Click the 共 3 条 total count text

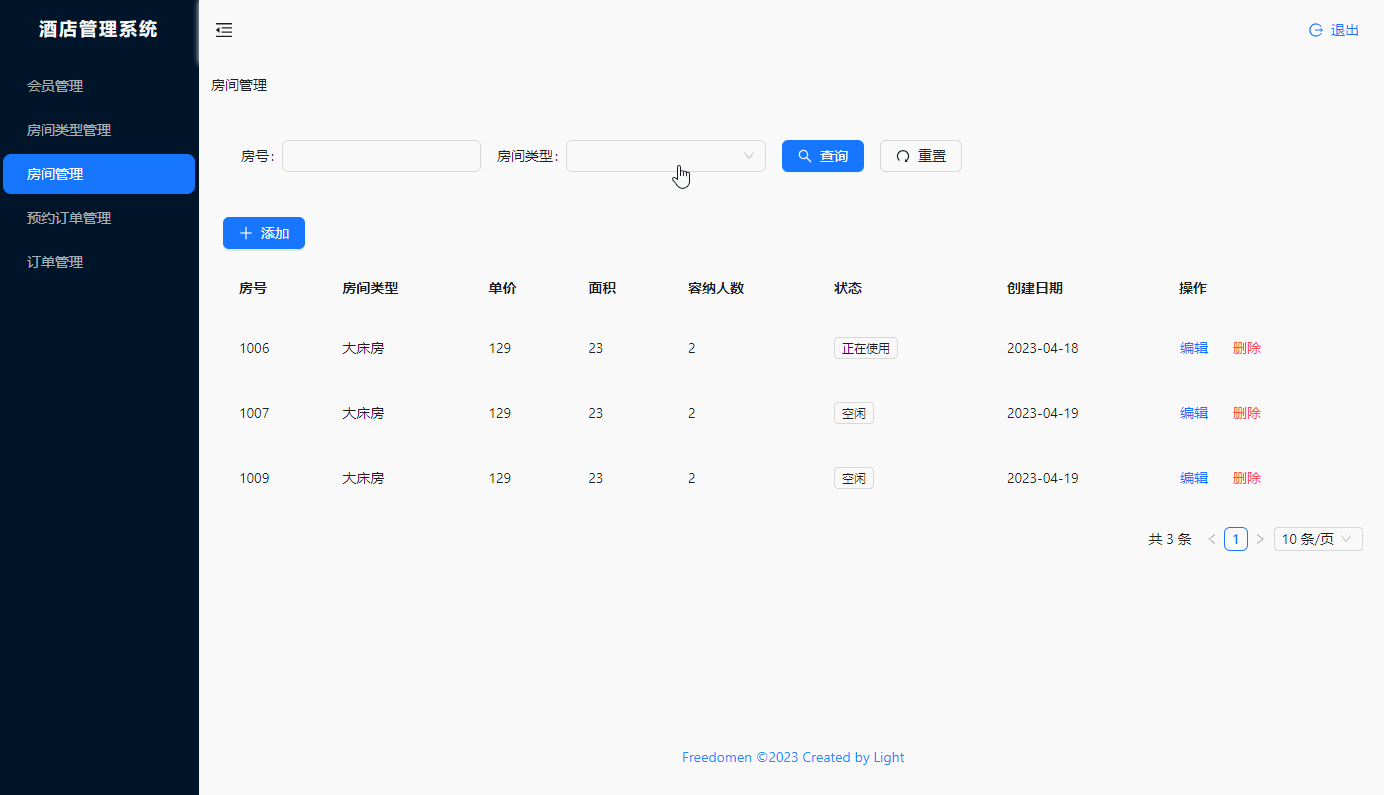tap(1170, 539)
